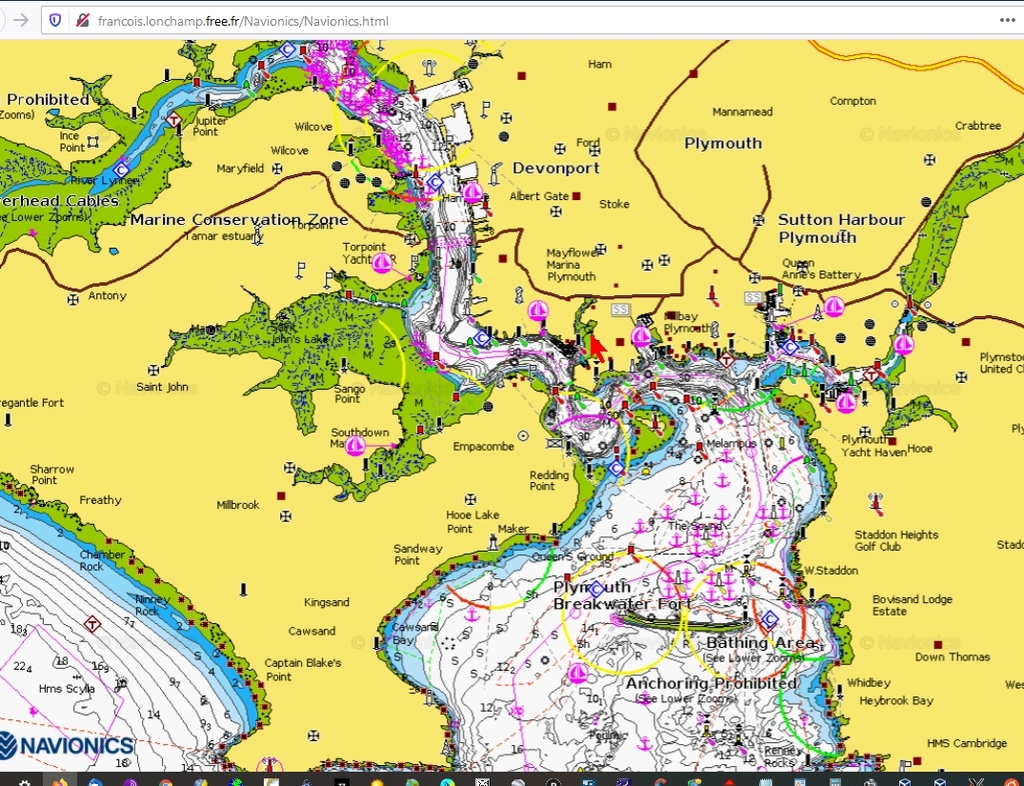Screen dimensions: 1024x786
Task: Click the 'Empacombe' place name
Action: click(x=483, y=447)
